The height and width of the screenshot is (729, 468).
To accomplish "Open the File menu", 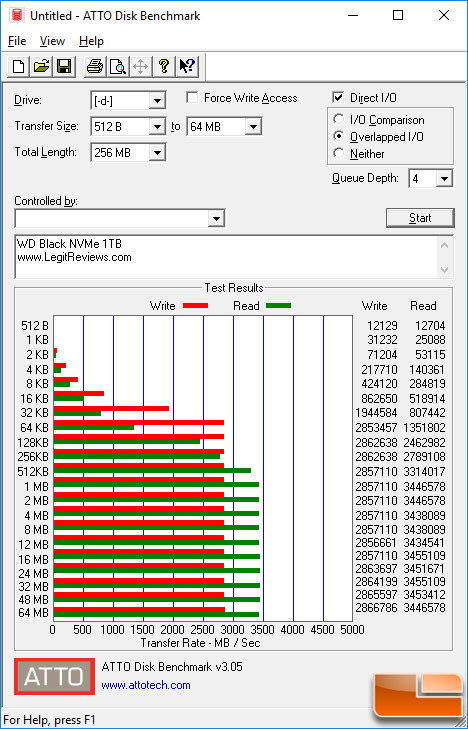I will [x=17, y=41].
